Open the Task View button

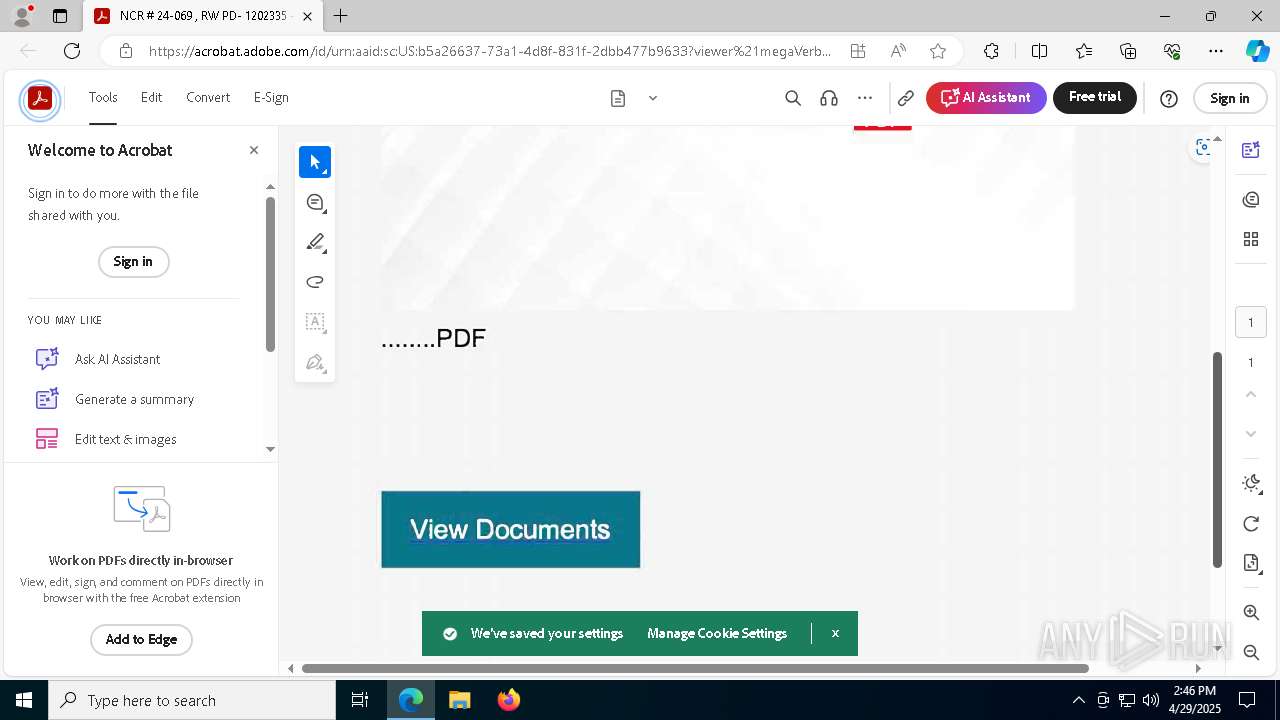click(360, 700)
